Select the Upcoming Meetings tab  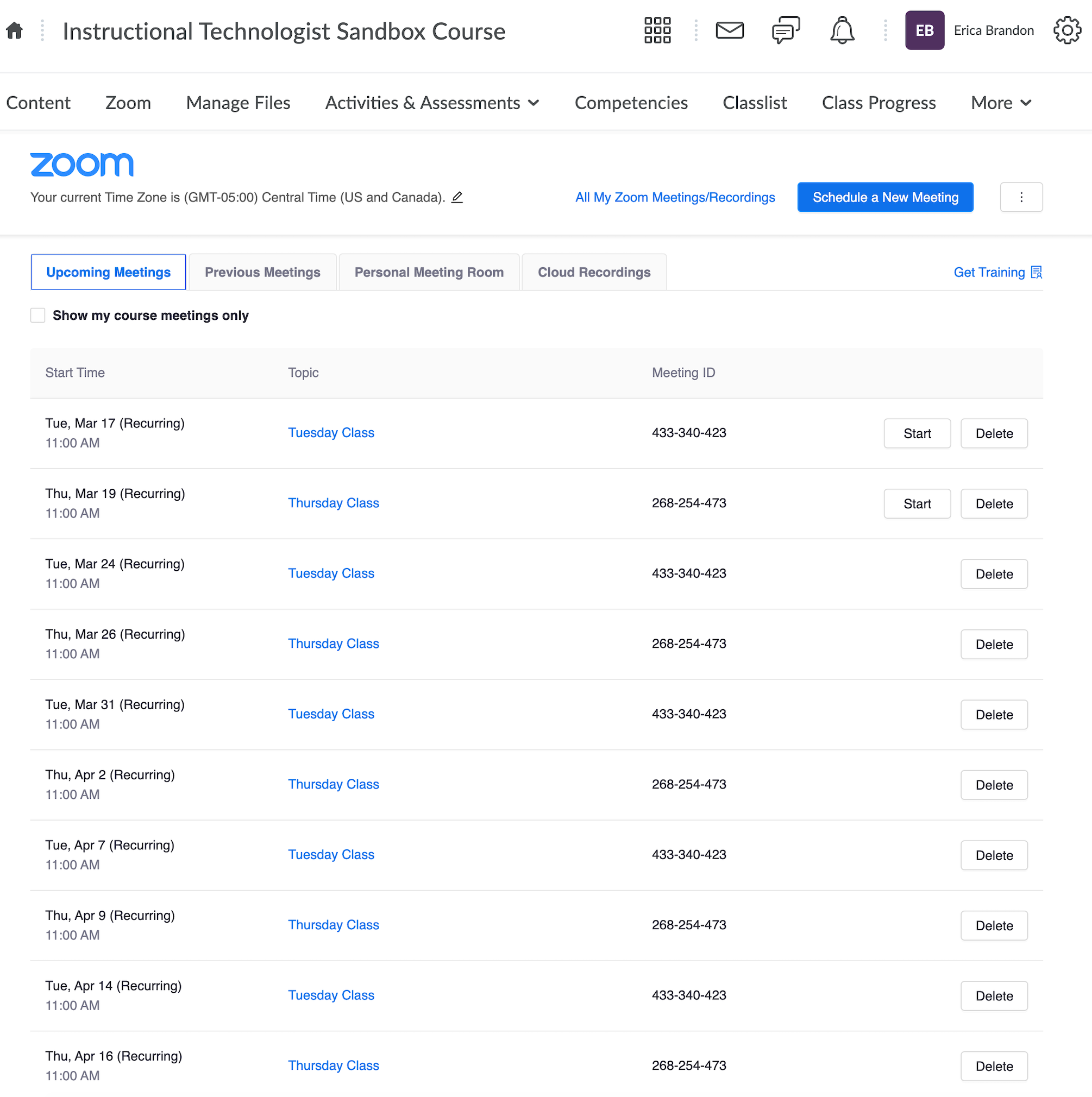click(109, 272)
